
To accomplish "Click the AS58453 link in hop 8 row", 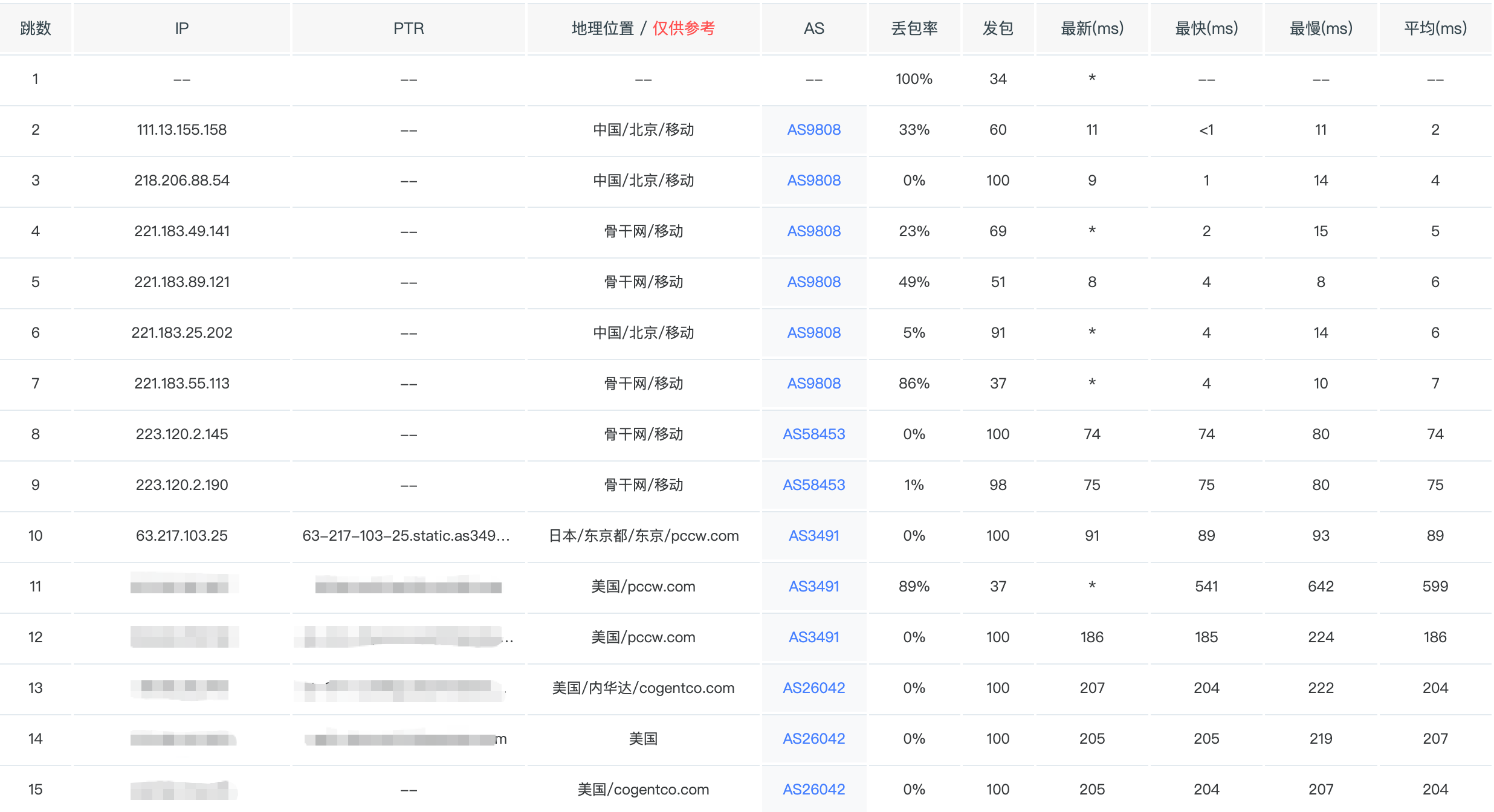I will tap(813, 434).
